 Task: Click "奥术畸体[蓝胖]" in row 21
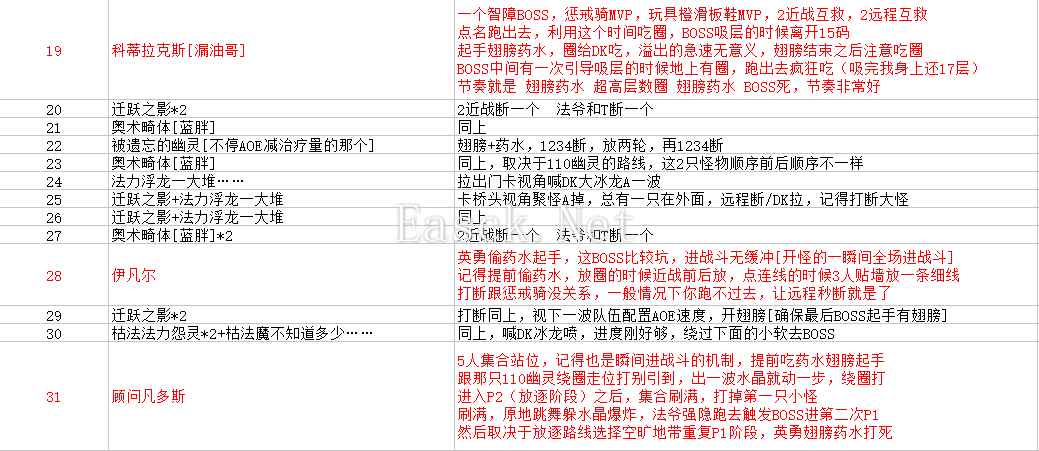click(163, 128)
